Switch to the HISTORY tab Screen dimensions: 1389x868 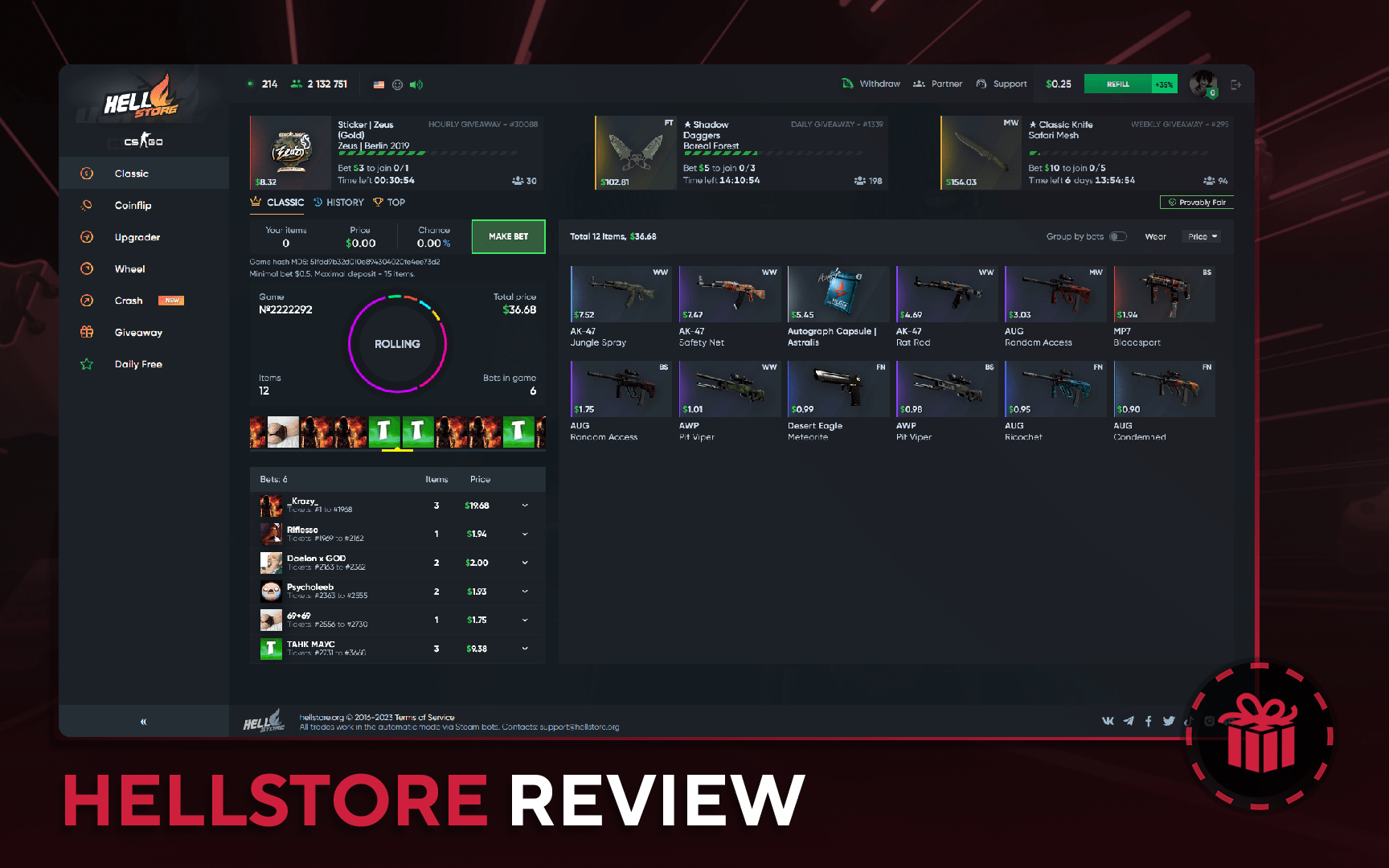pyautogui.click(x=338, y=203)
